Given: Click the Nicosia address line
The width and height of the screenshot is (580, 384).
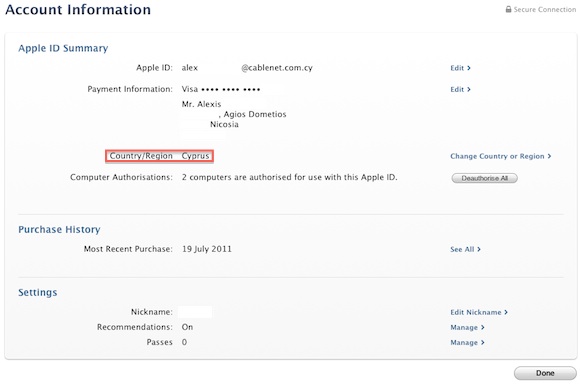Looking at the screenshot, I should click(224, 124).
